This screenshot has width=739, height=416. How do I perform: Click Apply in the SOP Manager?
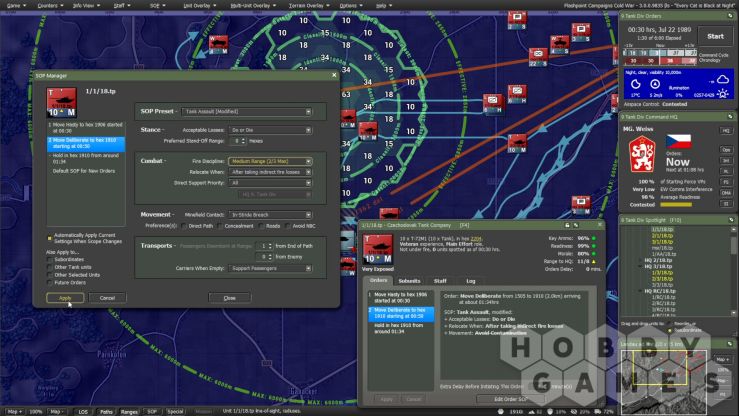[x=65, y=298]
